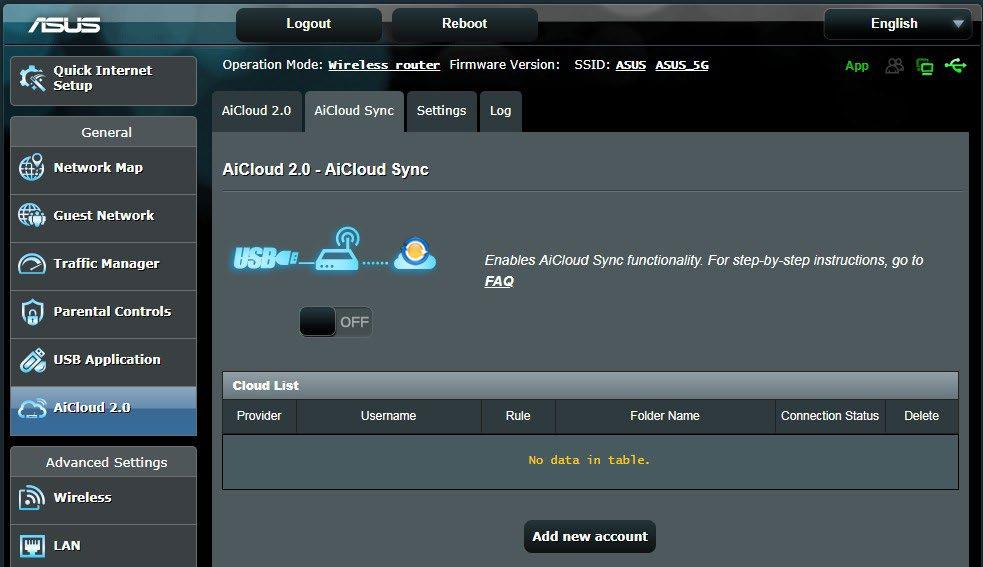Click Add new account button
The height and width of the screenshot is (567, 983).
coord(590,536)
